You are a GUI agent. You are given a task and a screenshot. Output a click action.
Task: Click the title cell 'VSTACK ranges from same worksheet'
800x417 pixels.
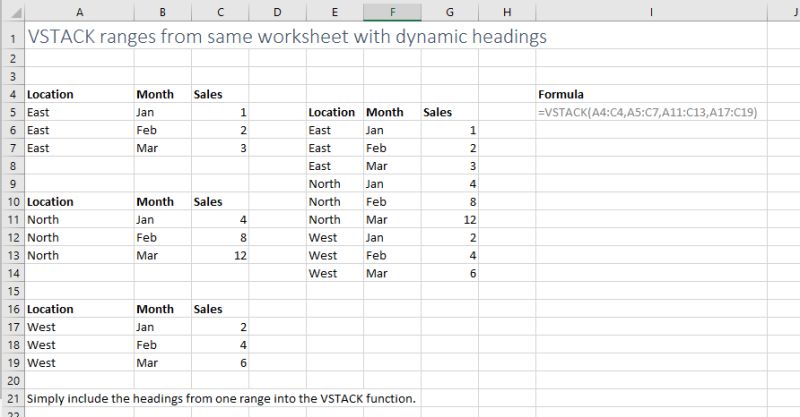tap(287, 37)
